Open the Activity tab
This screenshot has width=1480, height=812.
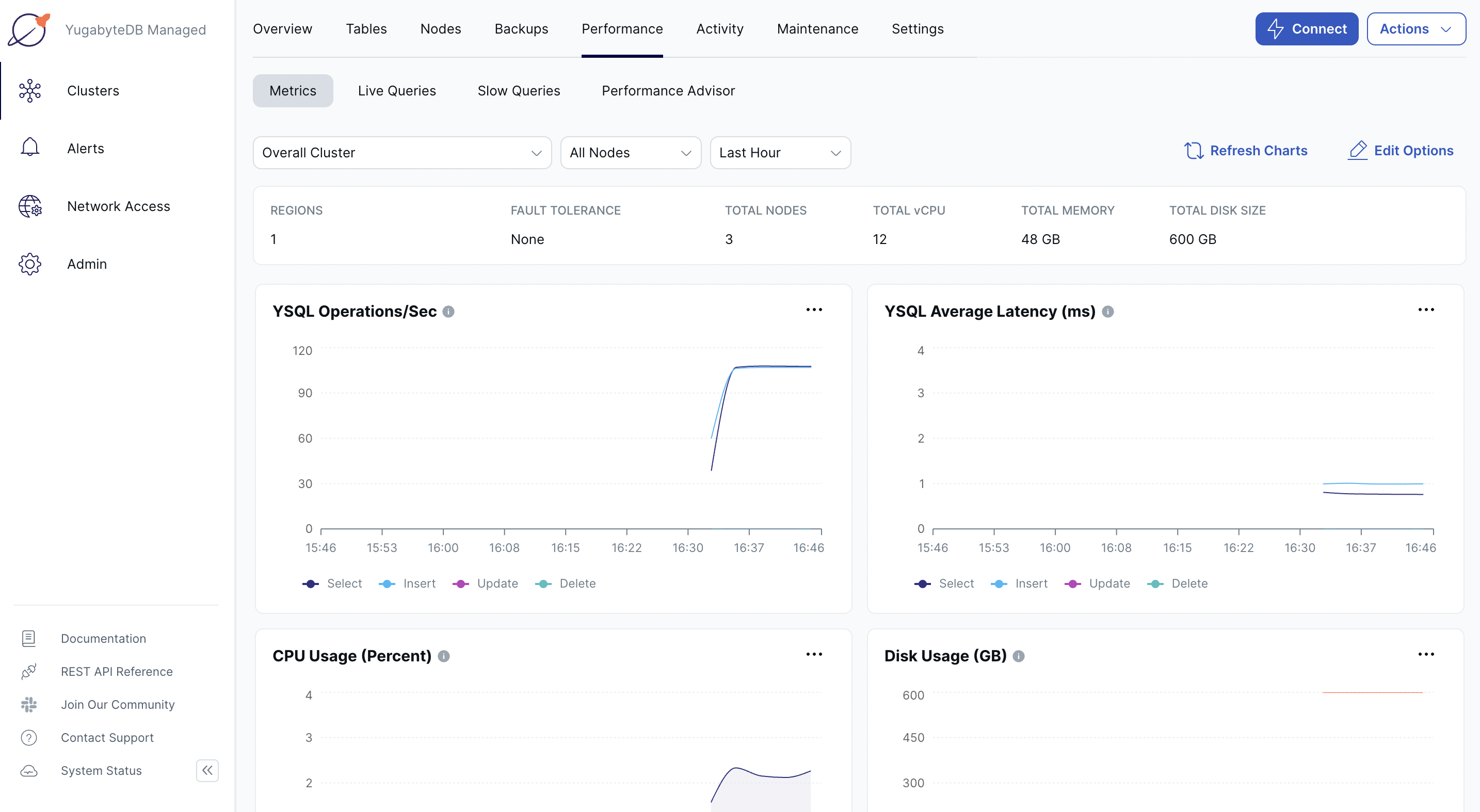pyautogui.click(x=720, y=29)
